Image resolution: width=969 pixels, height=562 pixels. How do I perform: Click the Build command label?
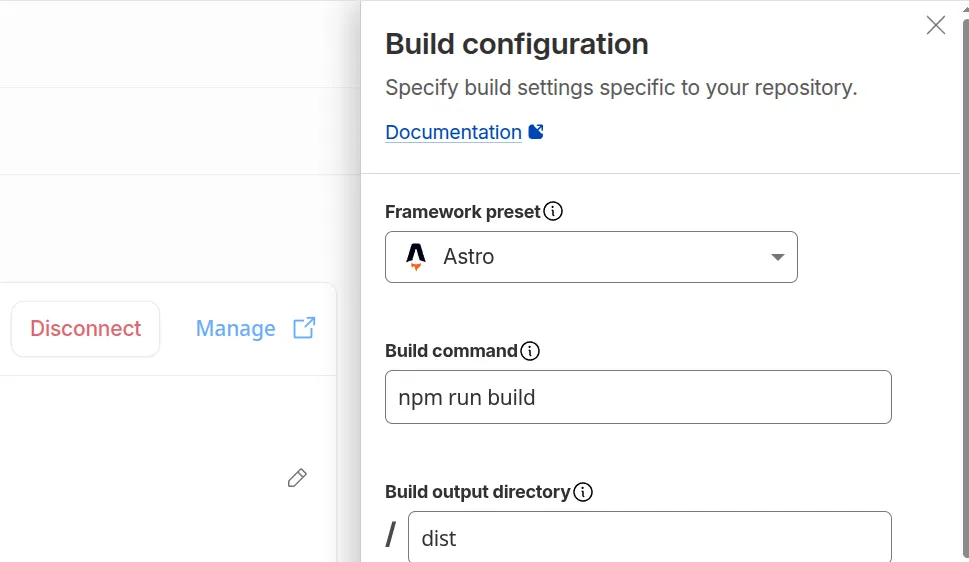pos(451,351)
